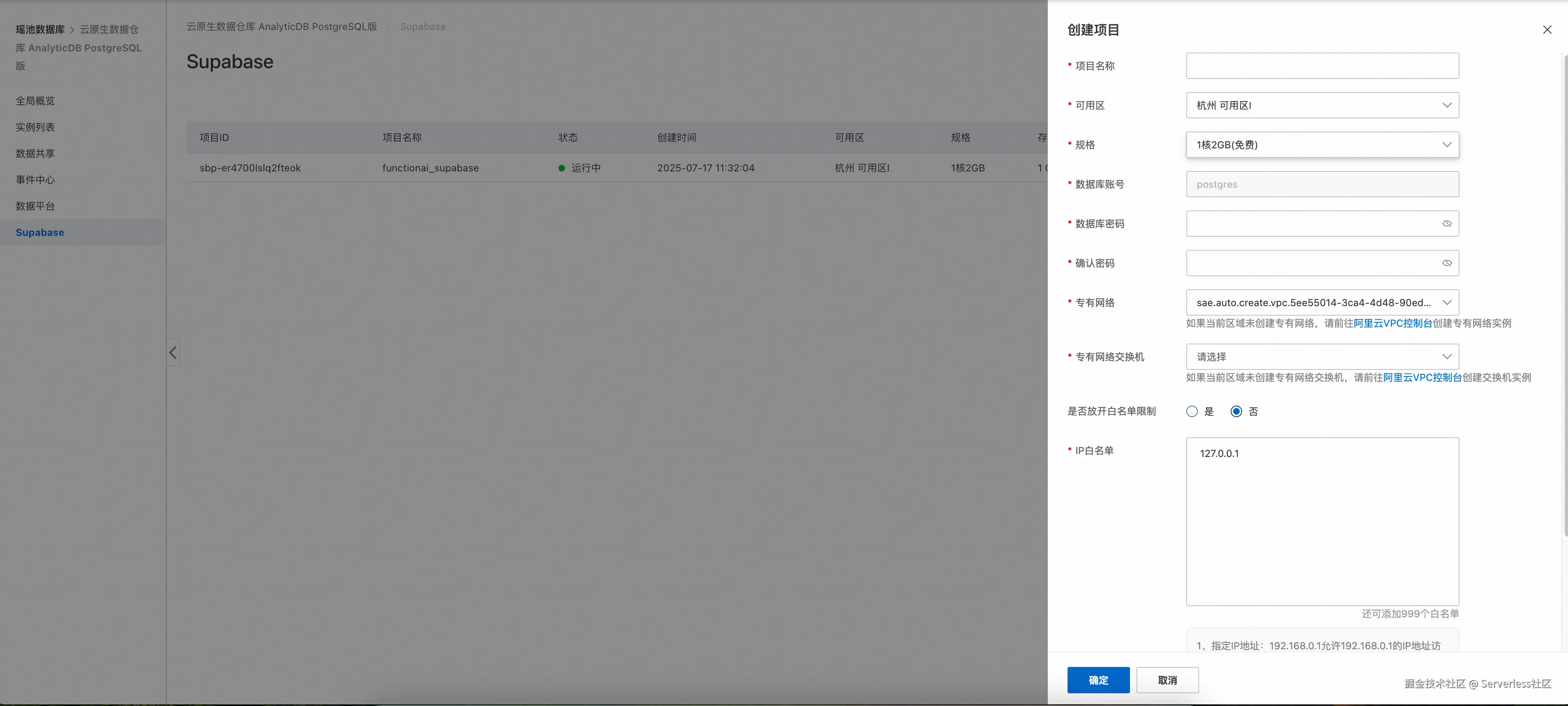1568x706 pixels.
Task: Select 是 for whitelist restriction
Action: click(x=1192, y=411)
